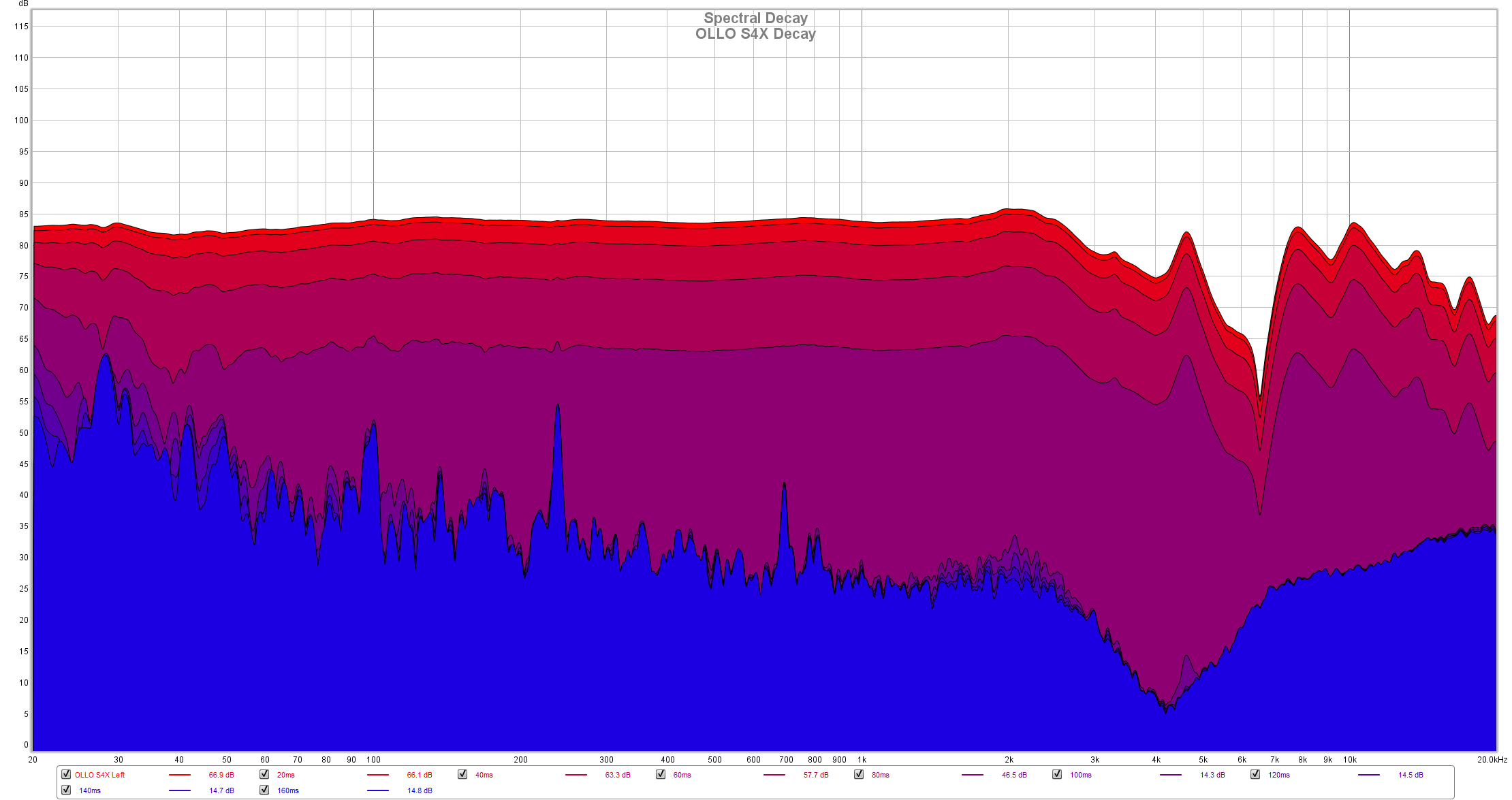
Task: Click the blue 160ms trace color line
Action: [378, 790]
